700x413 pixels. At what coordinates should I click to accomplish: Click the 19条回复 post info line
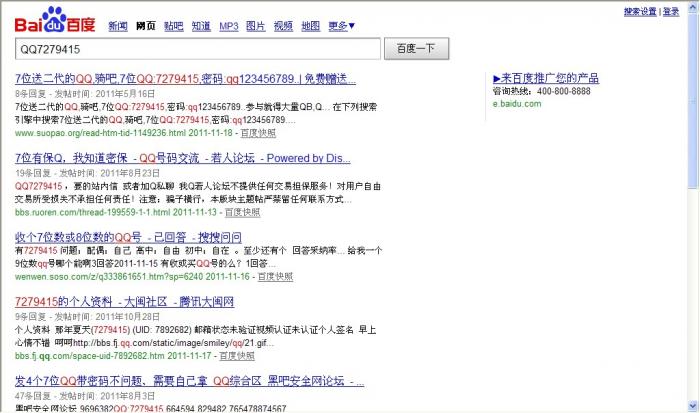pyautogui.click(x=87, y=173)
